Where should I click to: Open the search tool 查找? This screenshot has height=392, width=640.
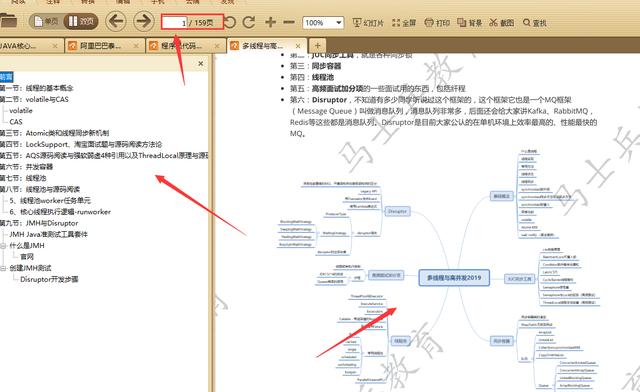point(534,23)
